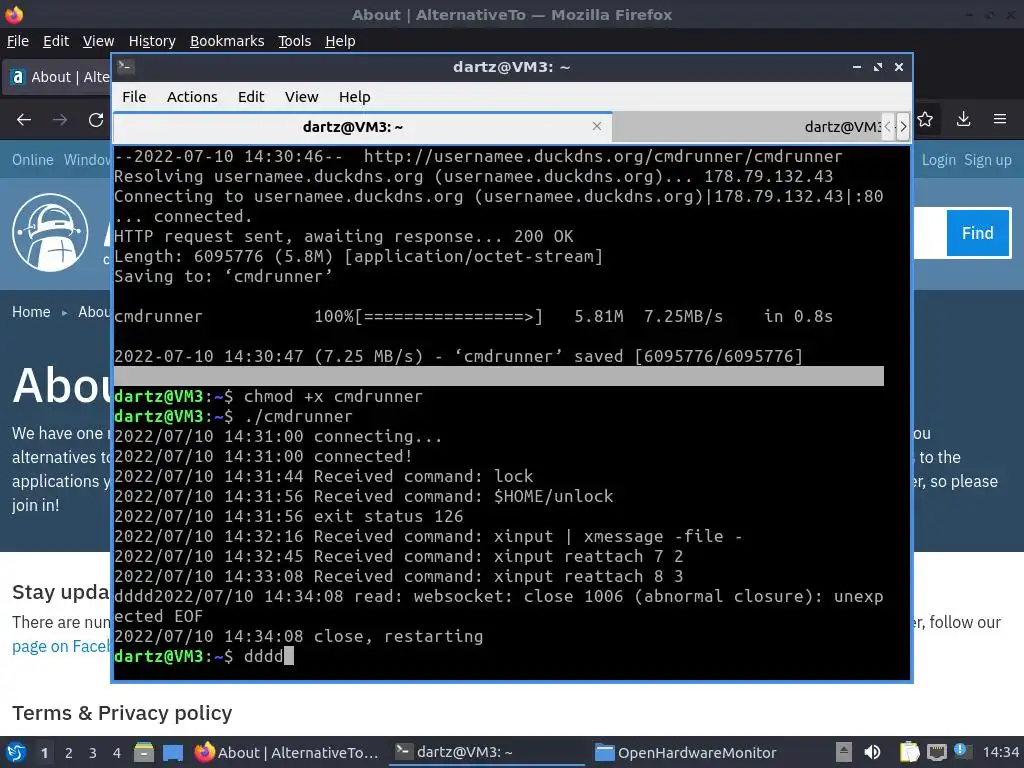The height and width of the screenshot is (768, 1024).
Task: Switch to workspace 4
Action: point(116,753)
